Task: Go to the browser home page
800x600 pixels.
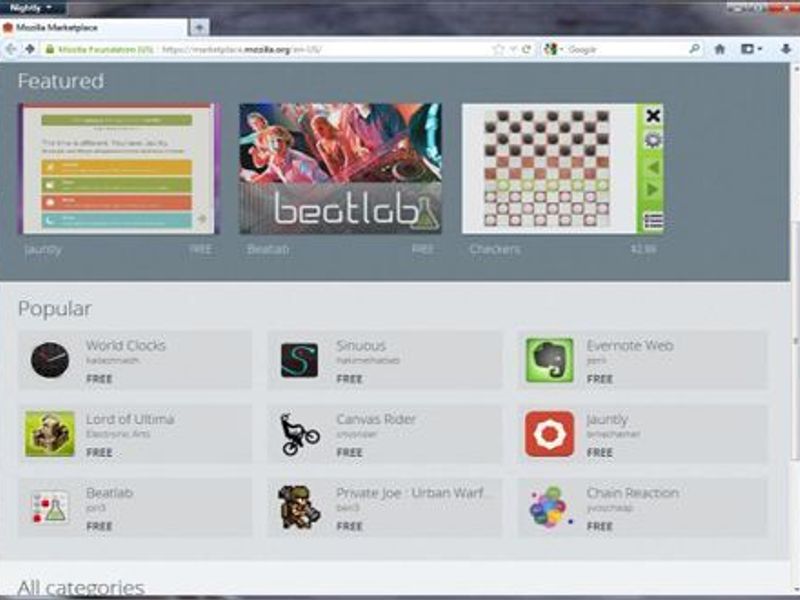Action: click(719, 49)
